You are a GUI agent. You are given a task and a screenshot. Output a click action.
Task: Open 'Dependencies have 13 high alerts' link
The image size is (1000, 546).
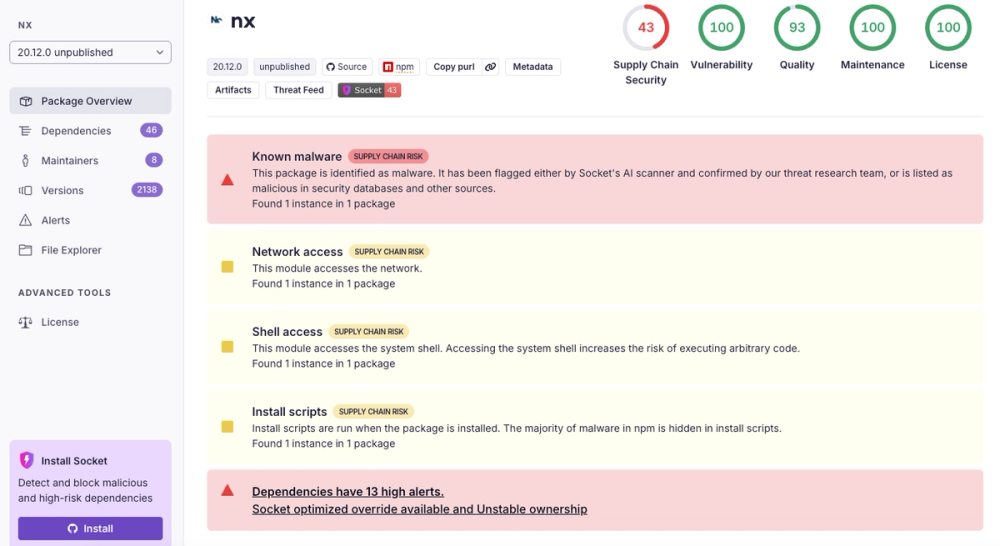click(348, 492)
